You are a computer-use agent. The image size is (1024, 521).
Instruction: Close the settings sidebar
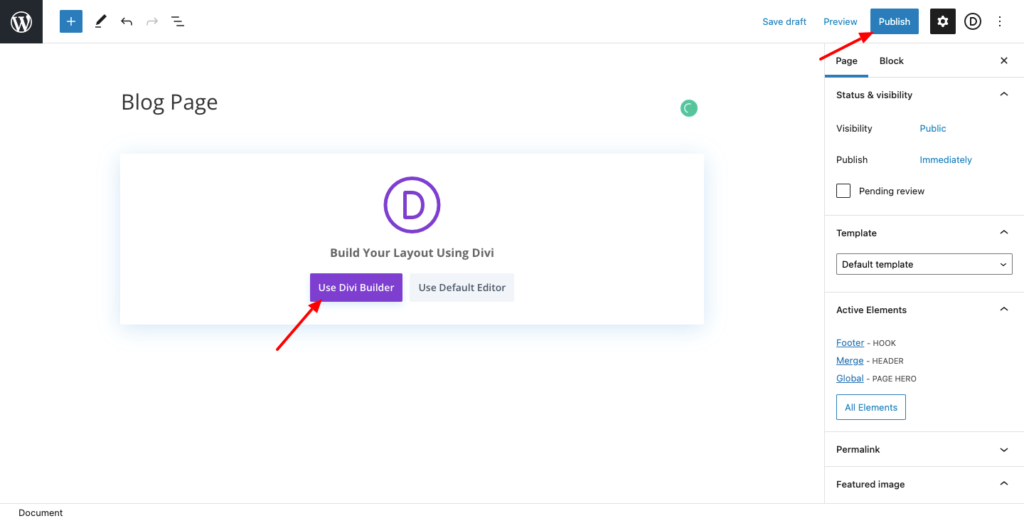(x=1004, y=61)
